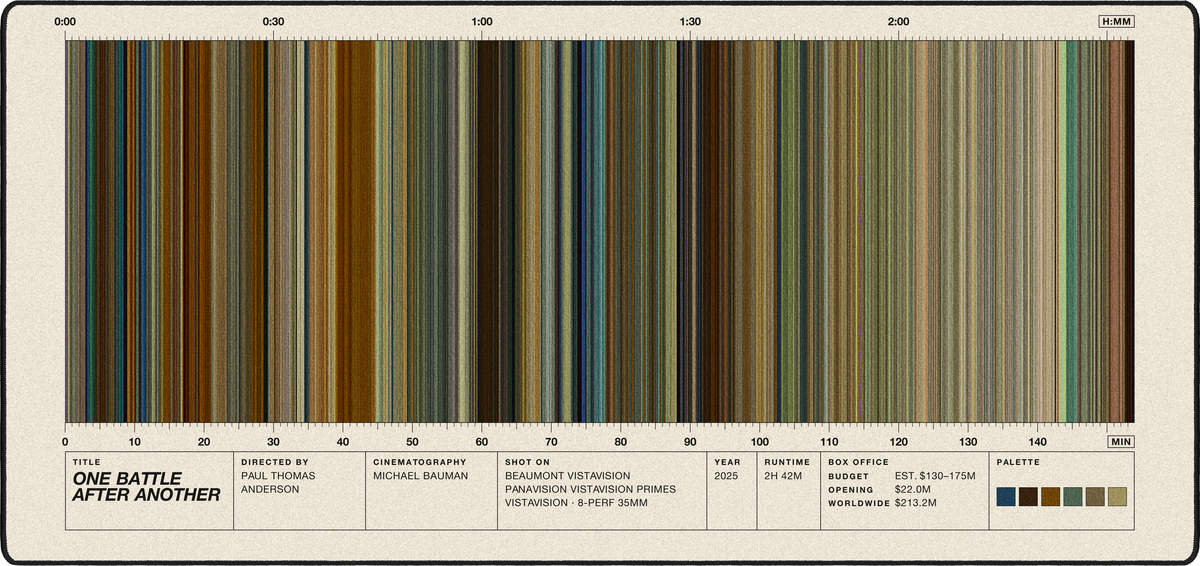Select the dark brown palette swatch
1200x566 pixels.
(1028, 496)
